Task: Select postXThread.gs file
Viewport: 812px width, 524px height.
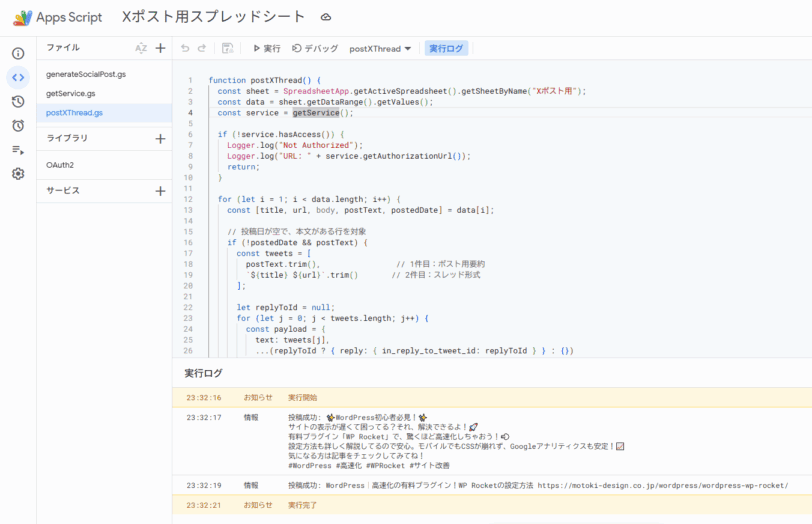Action: [104, 113]
